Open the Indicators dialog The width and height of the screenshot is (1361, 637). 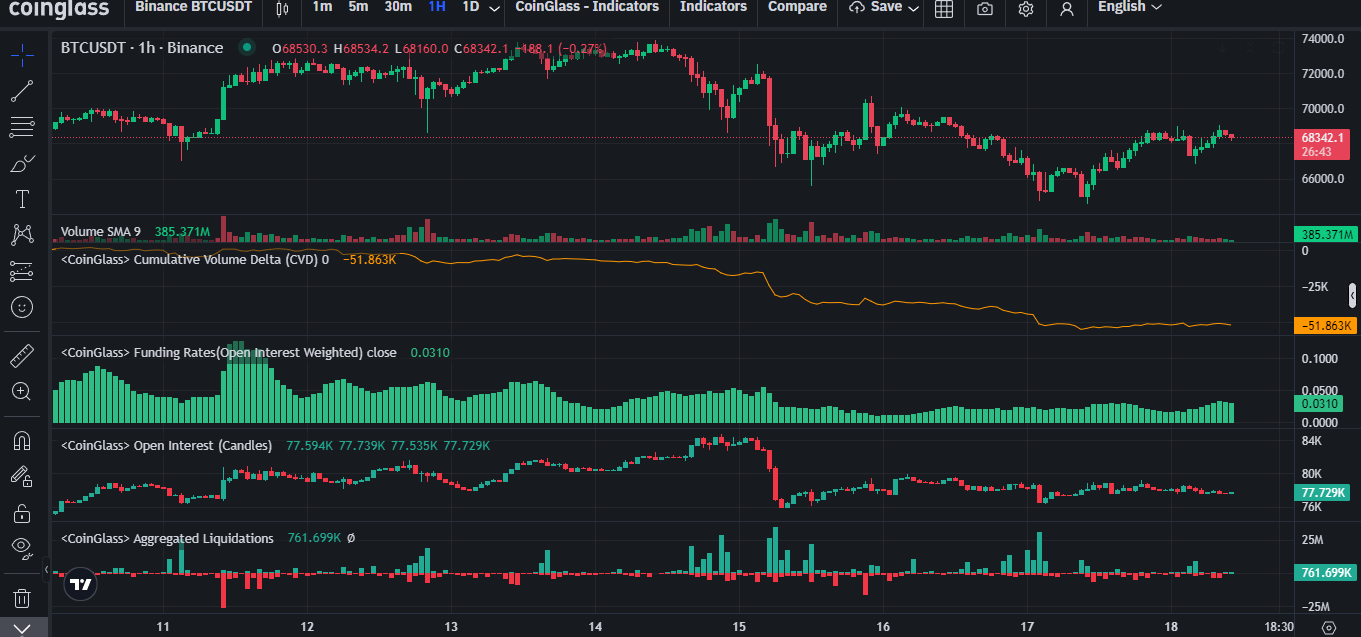click(x=713, y=7)
